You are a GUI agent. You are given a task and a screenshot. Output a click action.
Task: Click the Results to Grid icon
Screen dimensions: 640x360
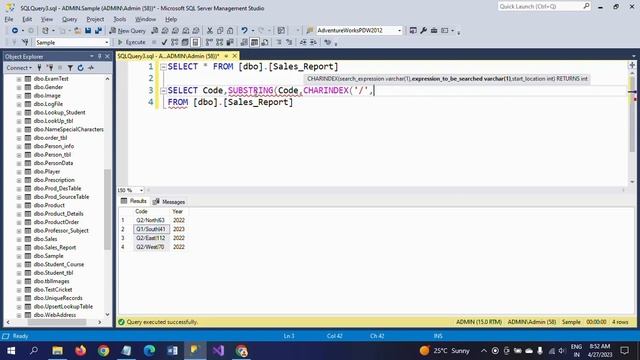pos(254,42)
